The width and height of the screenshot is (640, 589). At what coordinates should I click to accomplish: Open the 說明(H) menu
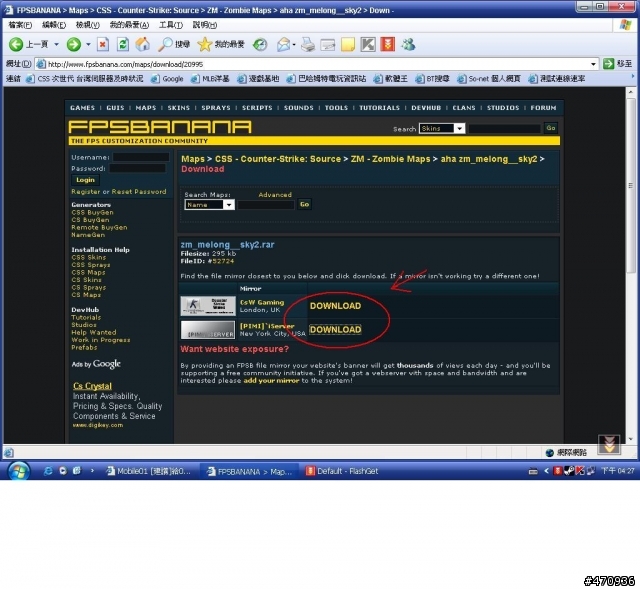point(204,25)
